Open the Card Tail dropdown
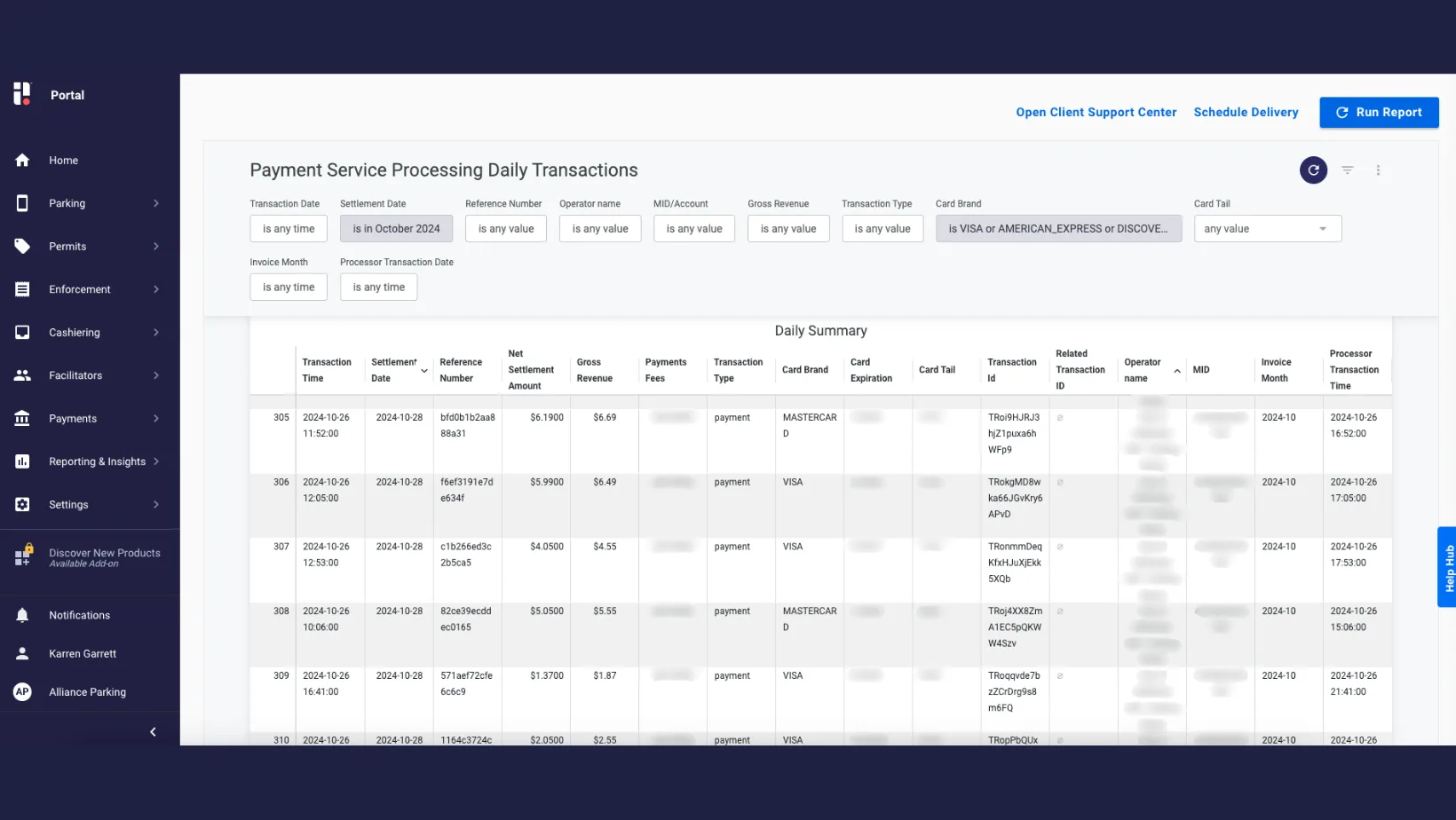Image resolution: width=1456 pixels, height=820 pixels. (x=1267, y=229)
